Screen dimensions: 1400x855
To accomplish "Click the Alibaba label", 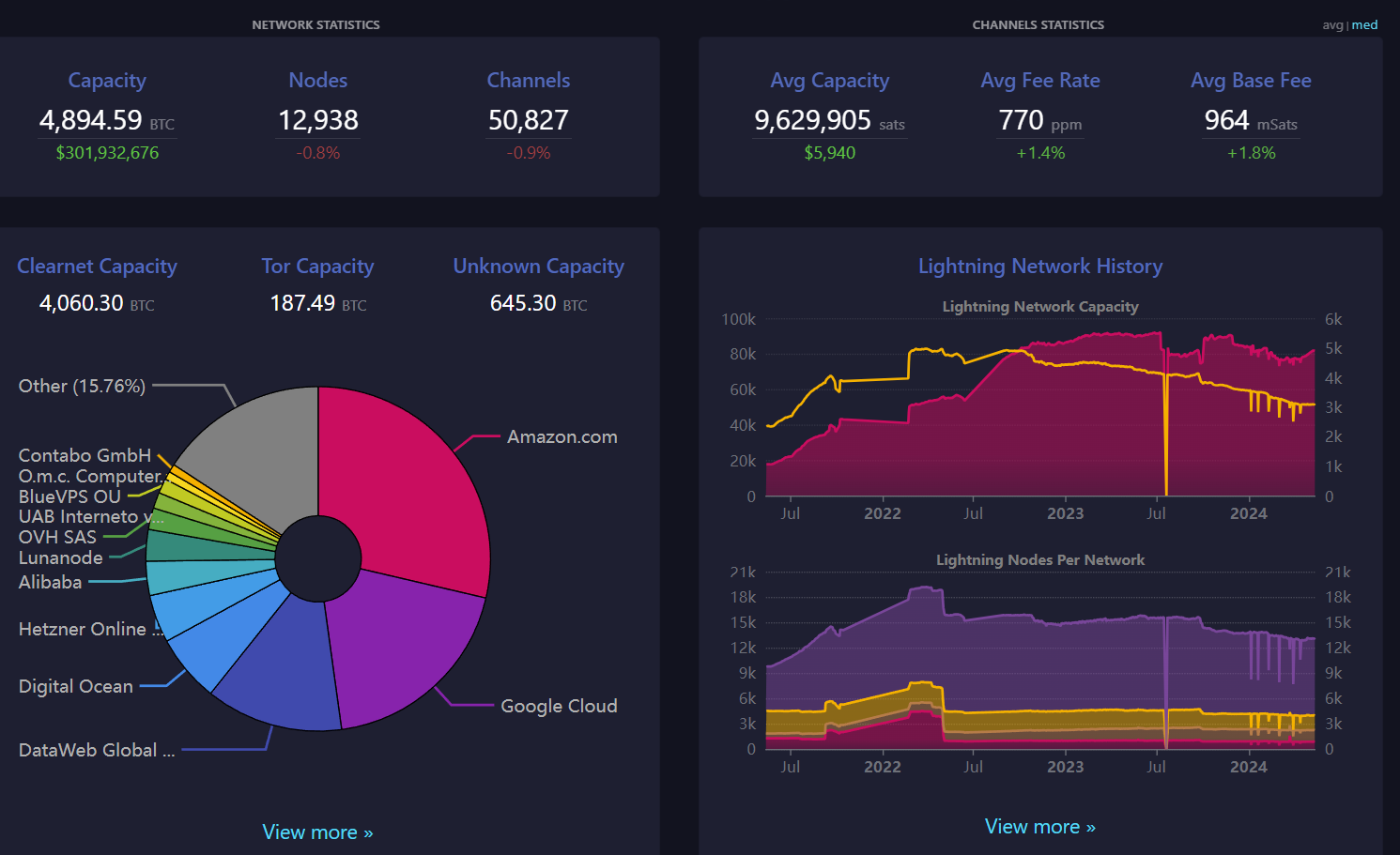I will click(x=50, y=582).
